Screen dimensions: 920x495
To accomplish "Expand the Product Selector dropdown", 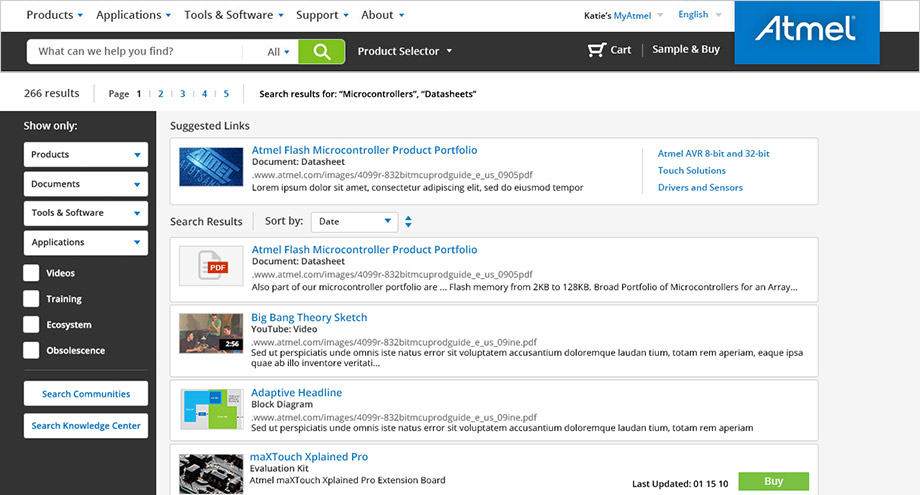I will pyautogui.click(x=405, y=51).
